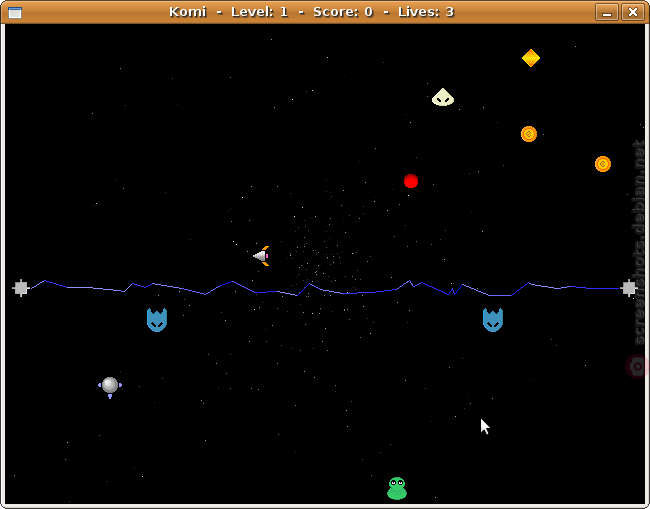Open the window menu icon in title bar
The width and height of the screenshot is (650, 509).
pyautogui.click(x=15, y=12)
